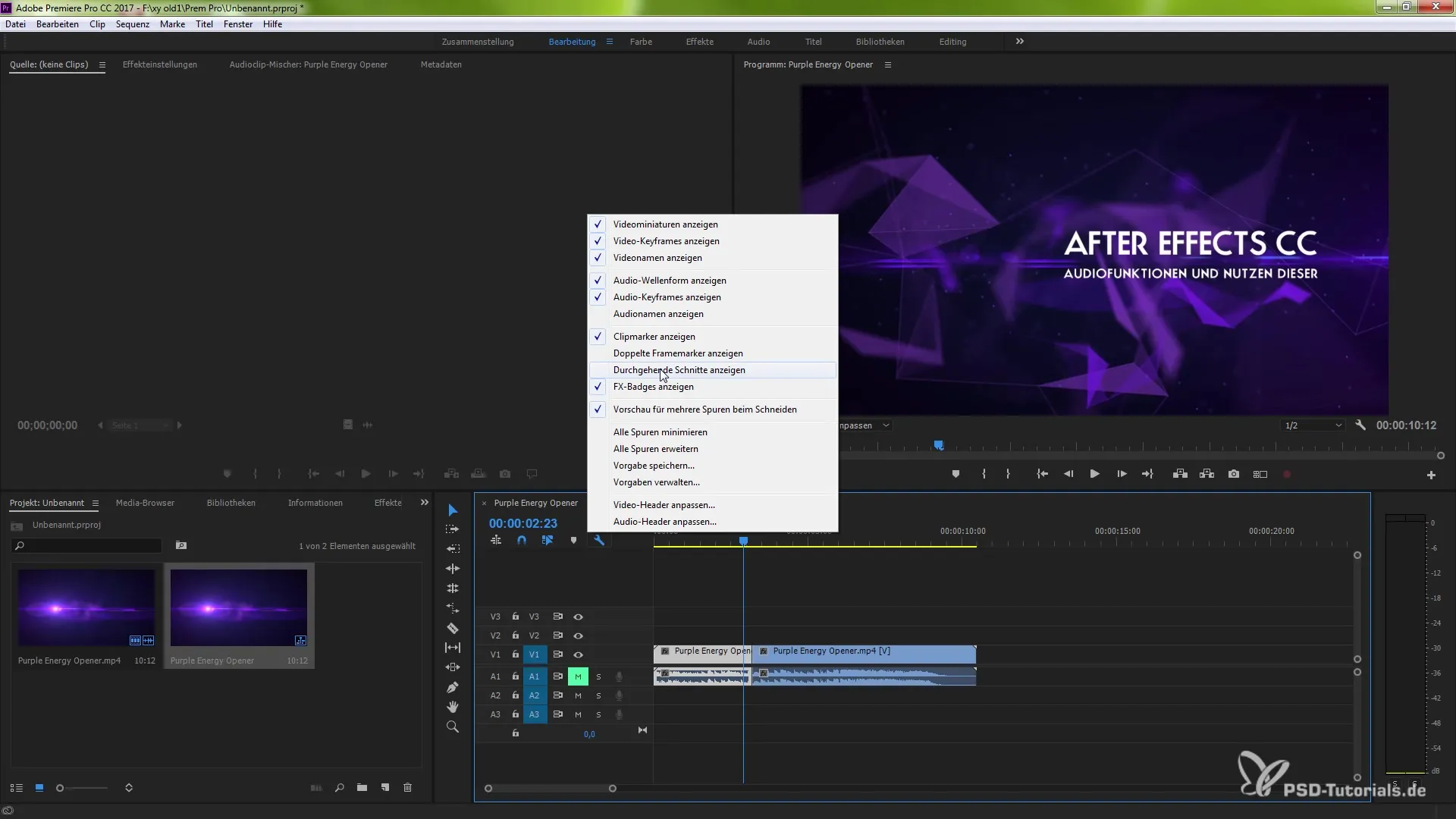Screen dimensions: 1456x819
Task: Open Media-Browser tab
Action: pos(145,503)
